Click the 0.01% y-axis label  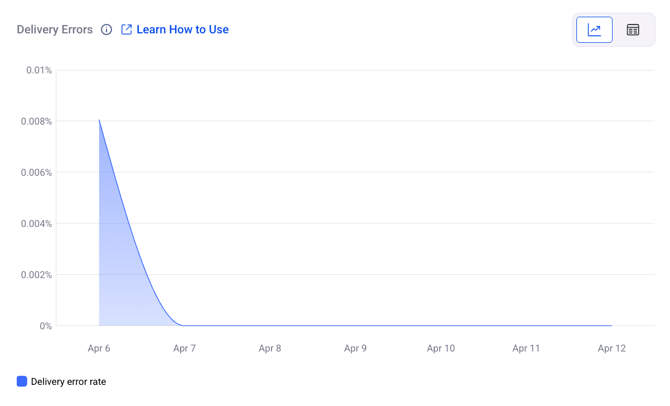(x=39, y=71)
